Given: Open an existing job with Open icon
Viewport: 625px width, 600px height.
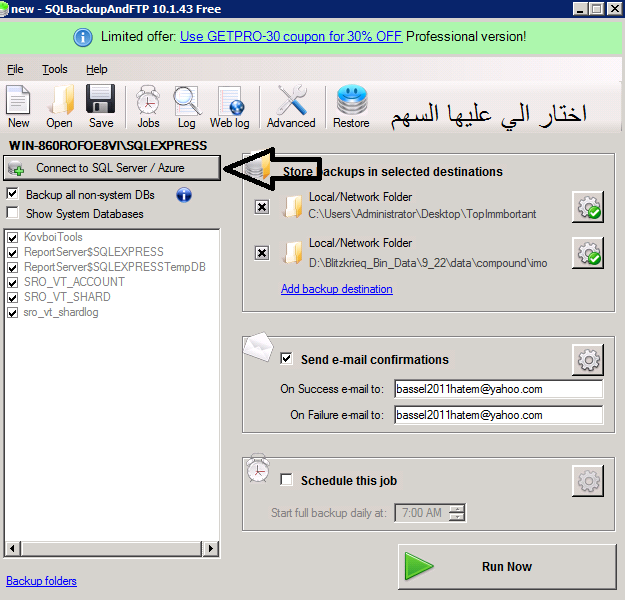Looking at the screenshot, I should tap(60, 106).
